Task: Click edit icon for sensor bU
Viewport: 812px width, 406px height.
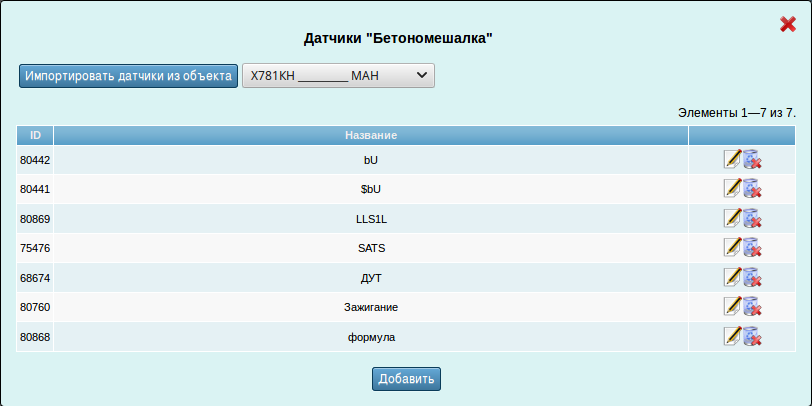Action: (x=732, y=159)
